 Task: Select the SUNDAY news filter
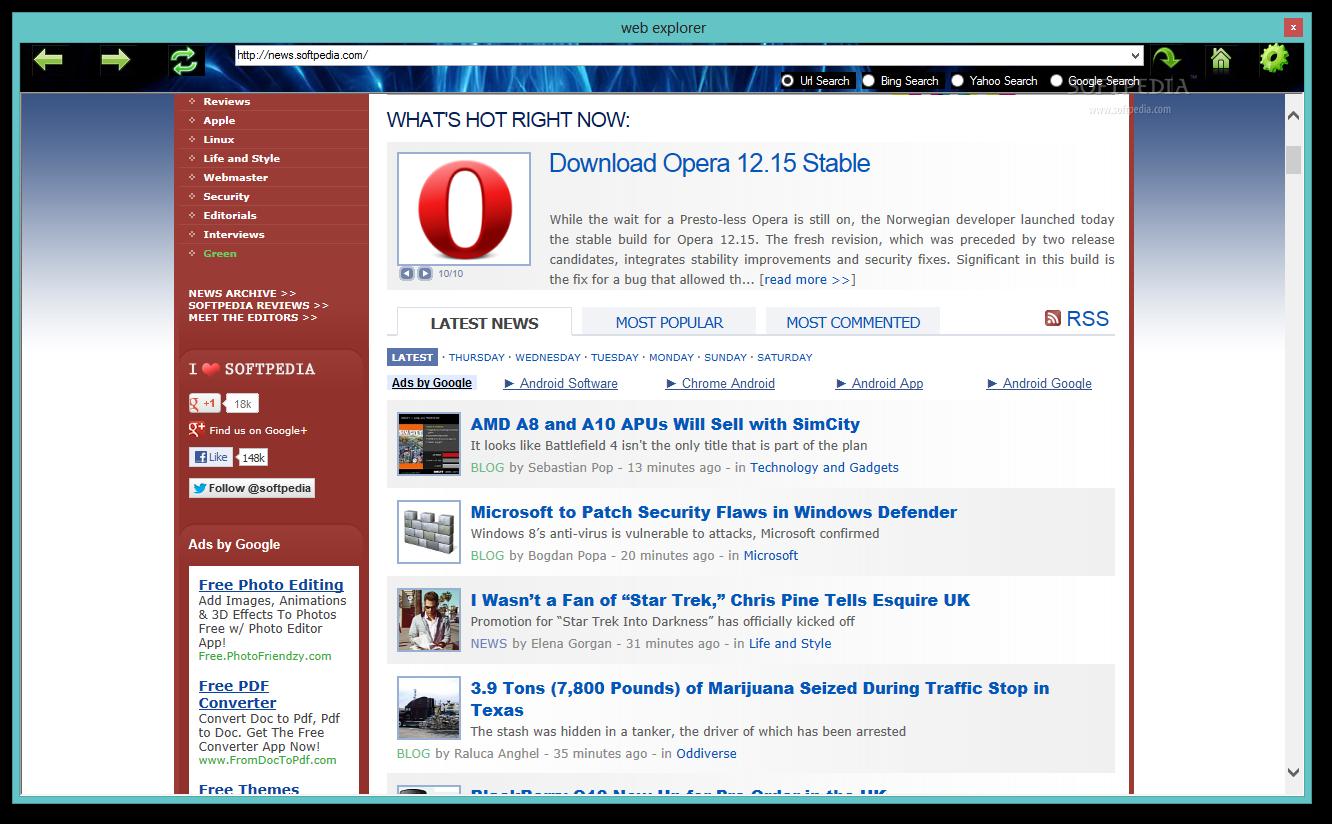725,357
